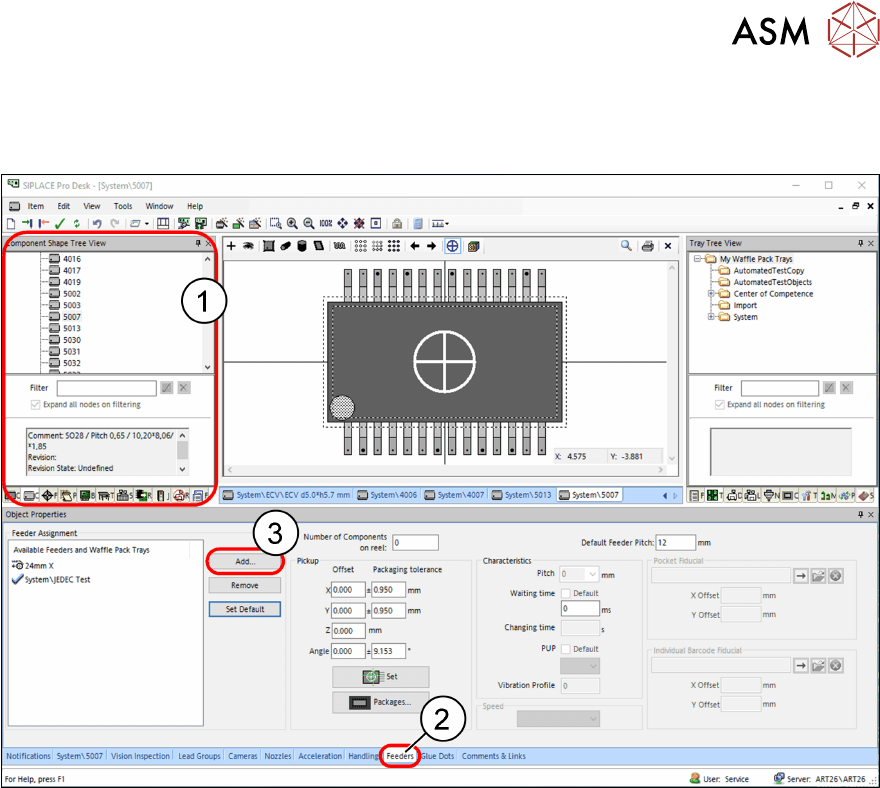Click the Pocket Fiducial arrow assign icon

(x=801, y=576)
